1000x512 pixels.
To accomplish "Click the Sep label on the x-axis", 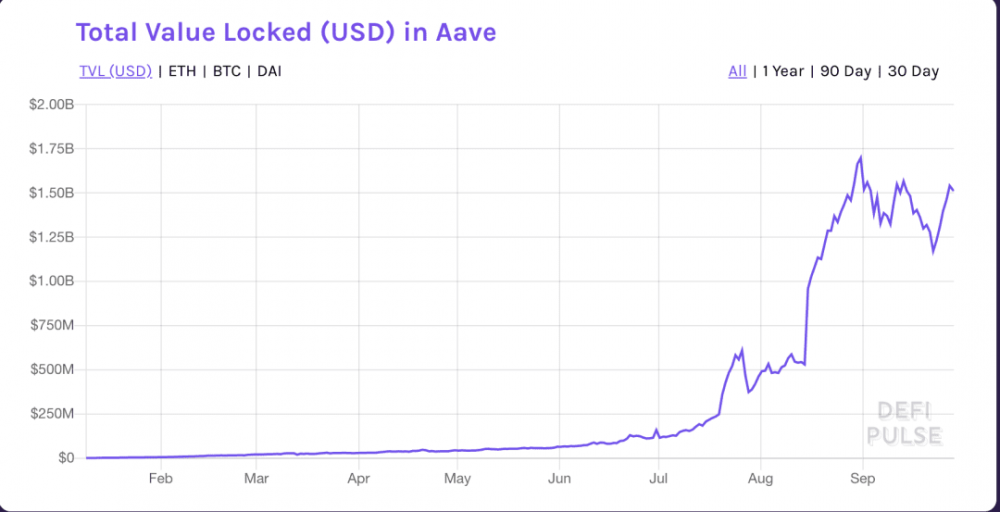I will pos(862,479).
